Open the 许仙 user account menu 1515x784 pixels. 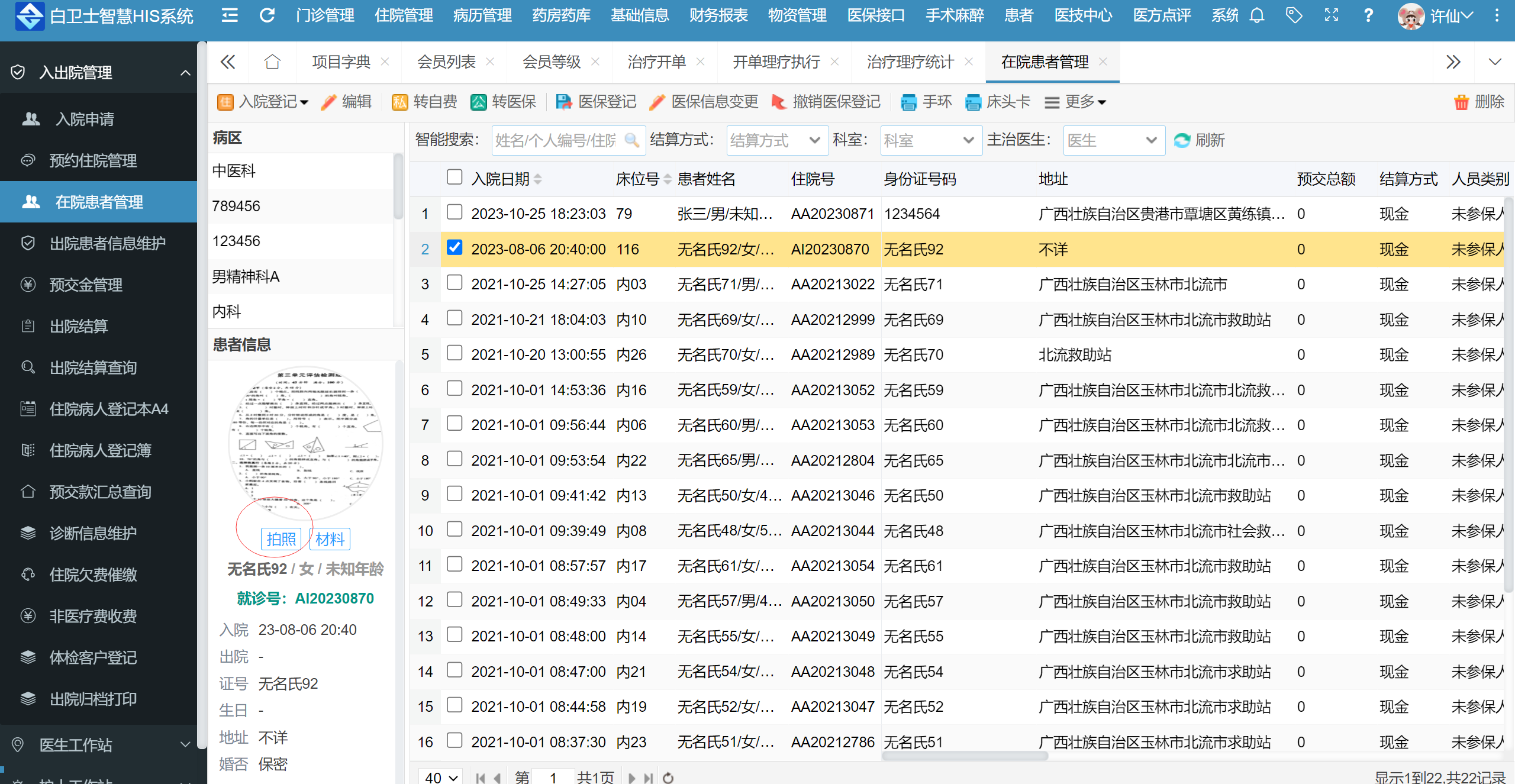tap(1435, 16)
